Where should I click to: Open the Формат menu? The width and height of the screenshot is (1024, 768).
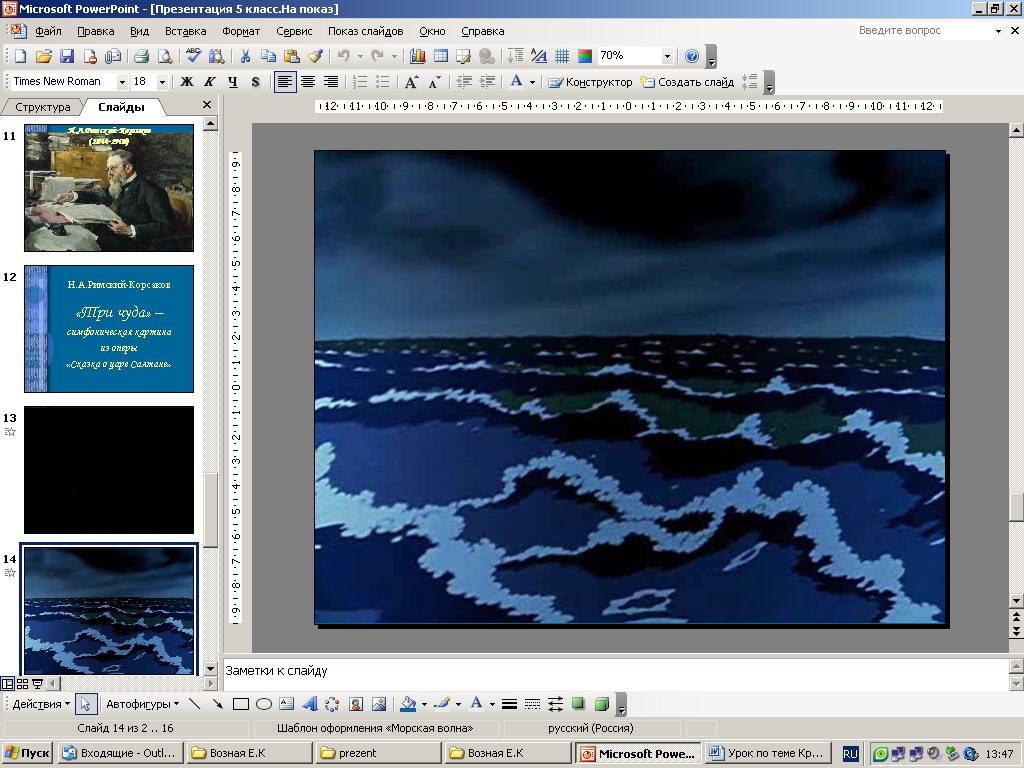coord(241,31)
